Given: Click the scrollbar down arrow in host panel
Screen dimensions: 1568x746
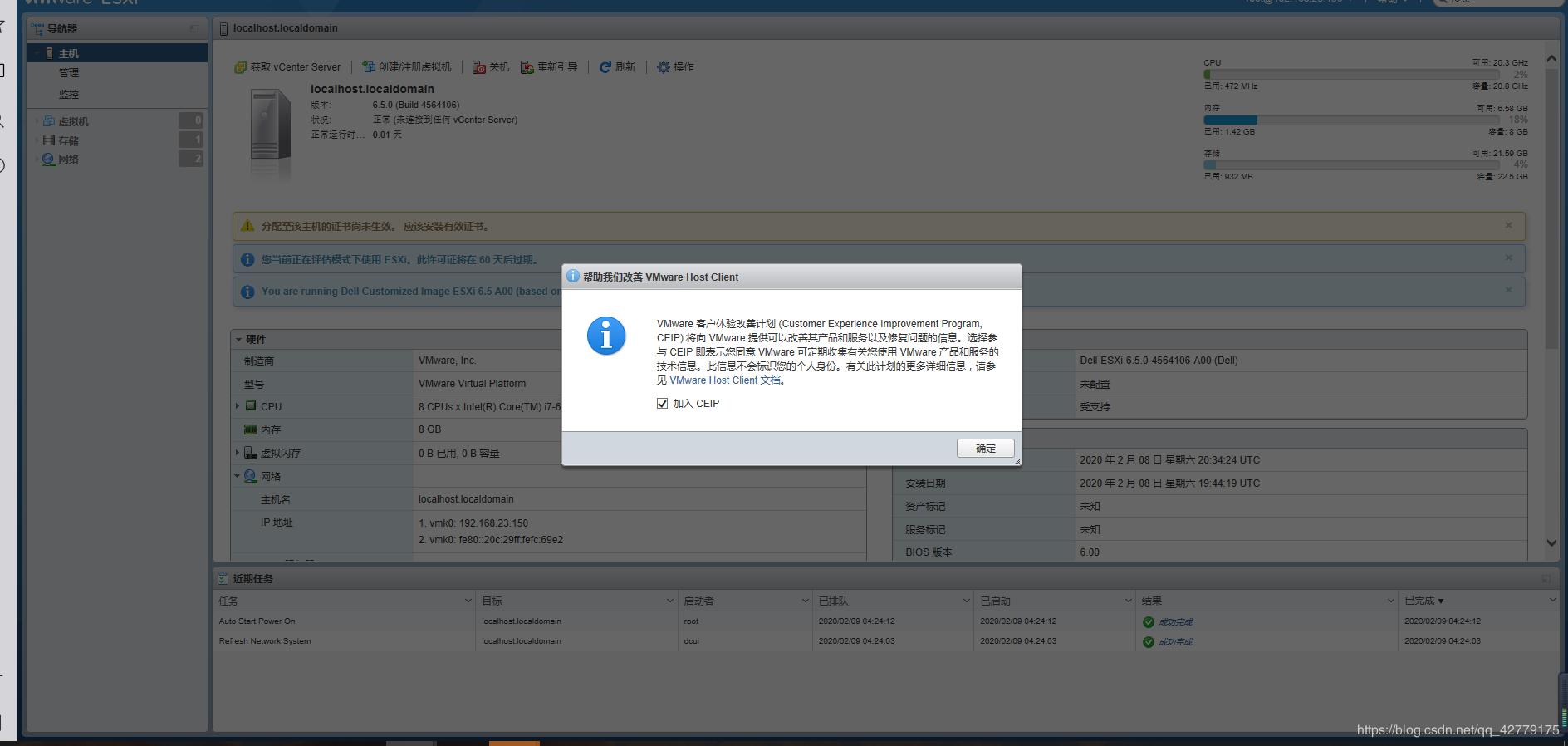Looking at the screenshot, I should pos(1551,542).
